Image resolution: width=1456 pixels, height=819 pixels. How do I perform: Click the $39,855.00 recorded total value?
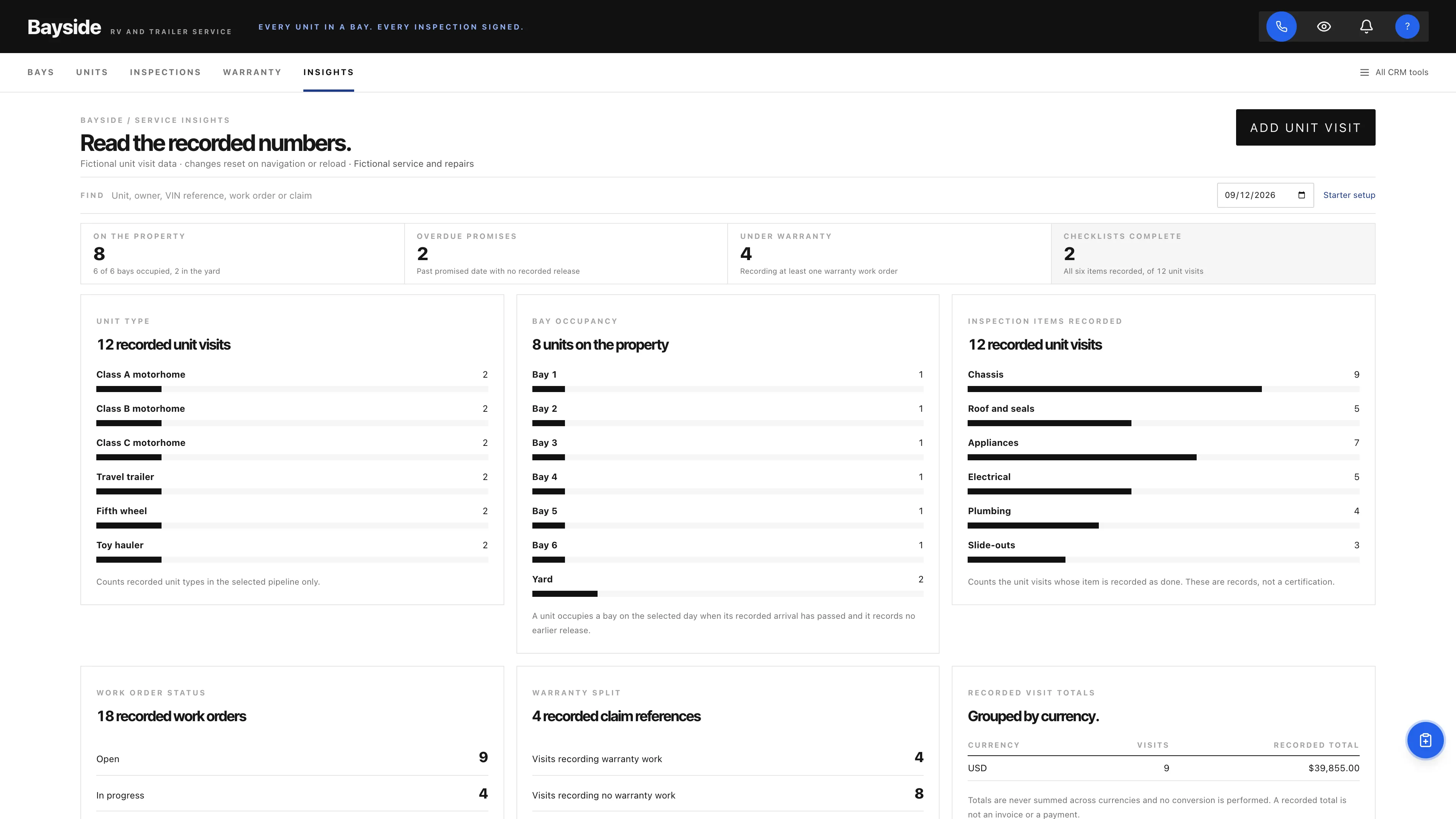pos(1334,768)
